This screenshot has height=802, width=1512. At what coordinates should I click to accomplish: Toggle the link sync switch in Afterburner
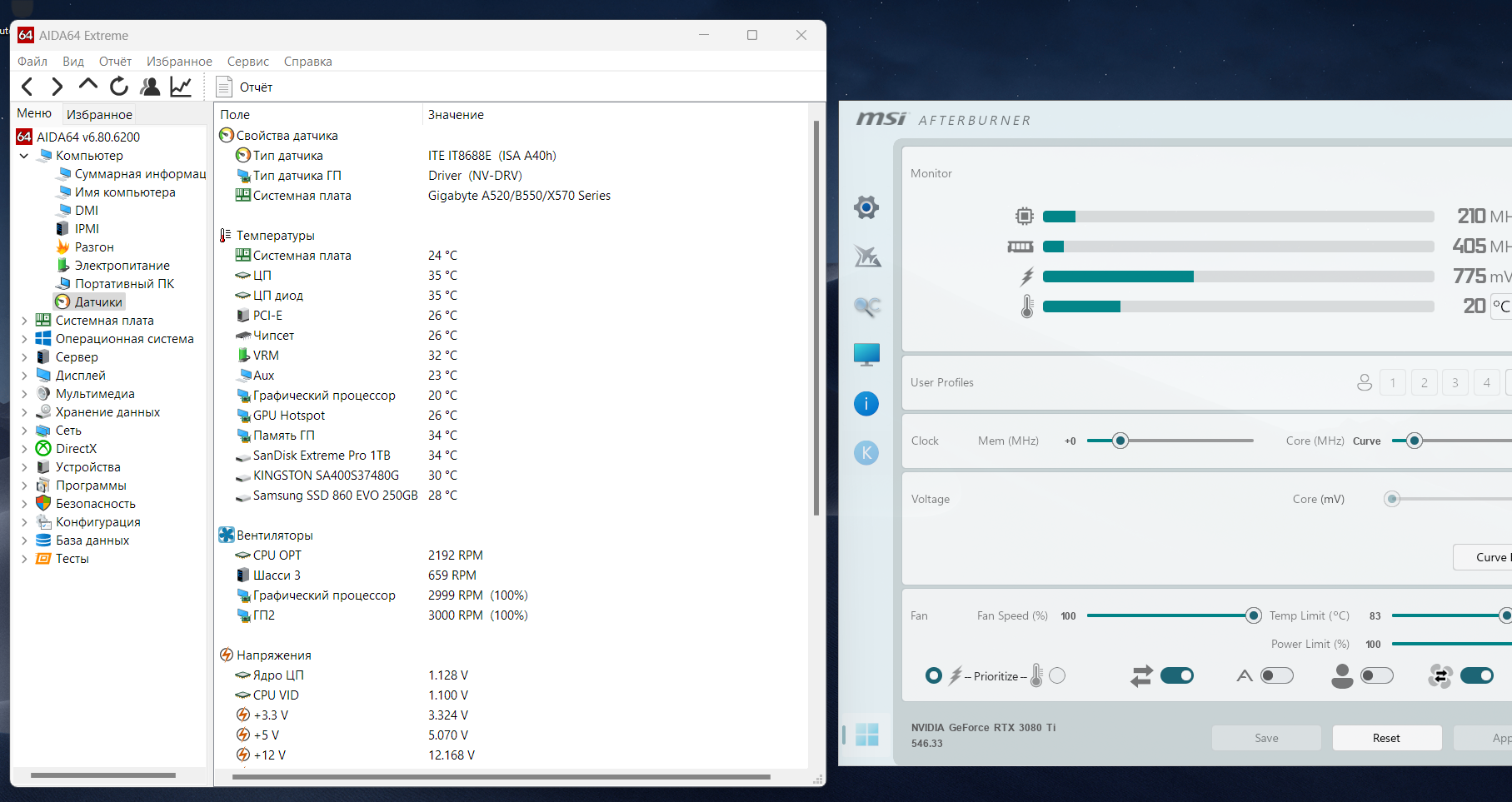(x=1177, y=675)
